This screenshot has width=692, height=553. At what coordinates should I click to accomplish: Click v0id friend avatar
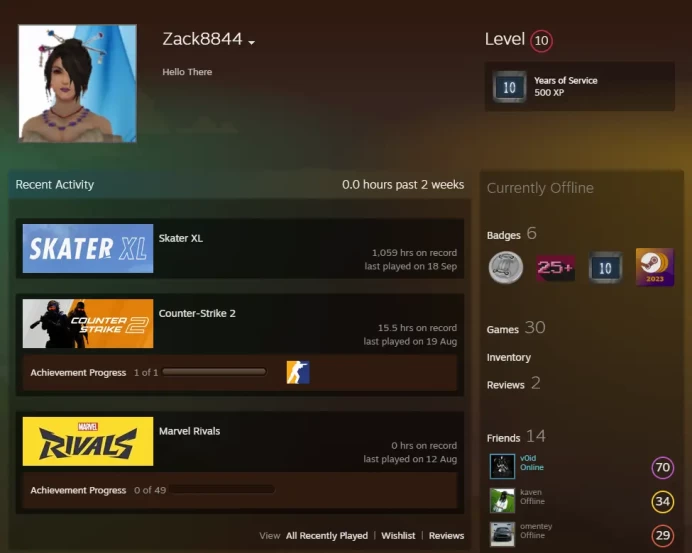(x=502, y=466)
